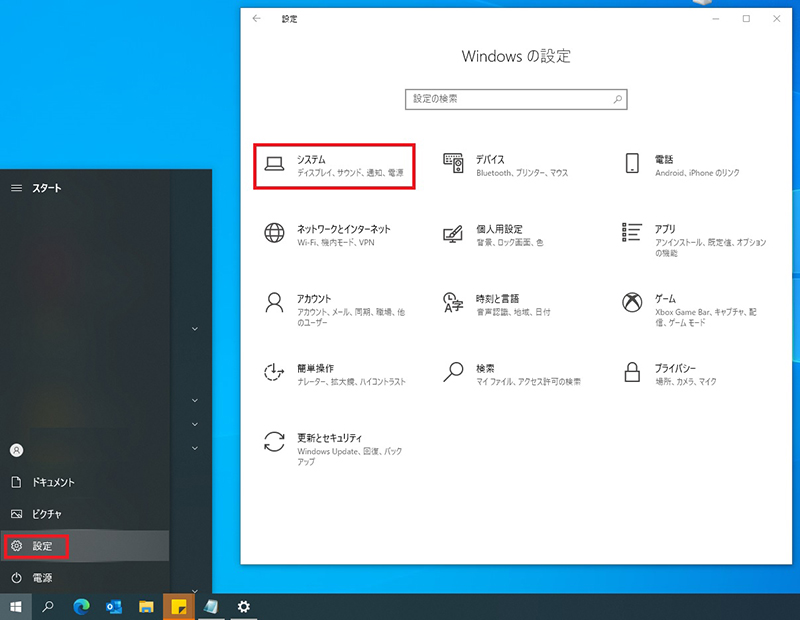This screenshot has width=800, height=620.
Task: Go back with the Settings back arrow
Action: 257,18
